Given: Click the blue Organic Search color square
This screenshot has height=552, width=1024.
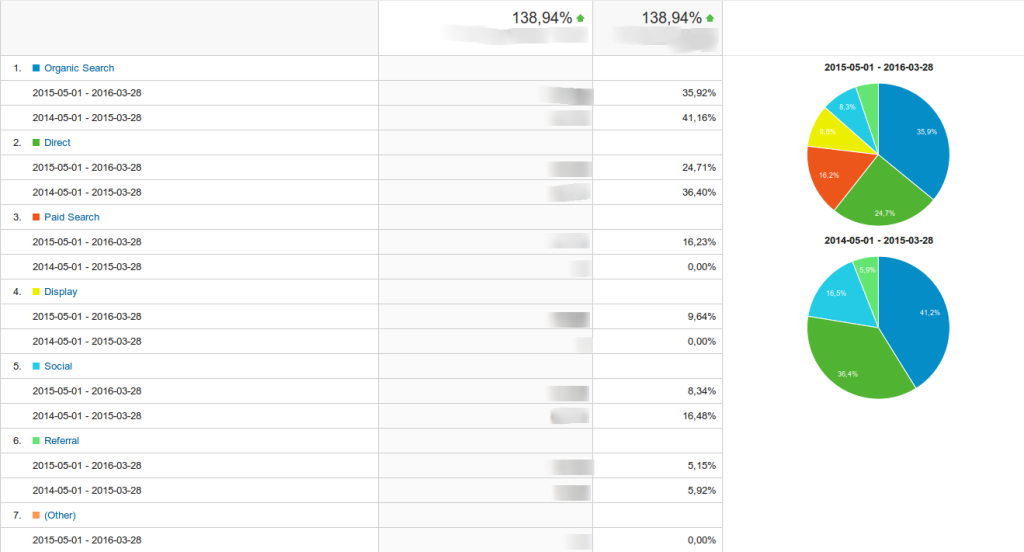Looking at the screenshot, I should tap(36, 68).
